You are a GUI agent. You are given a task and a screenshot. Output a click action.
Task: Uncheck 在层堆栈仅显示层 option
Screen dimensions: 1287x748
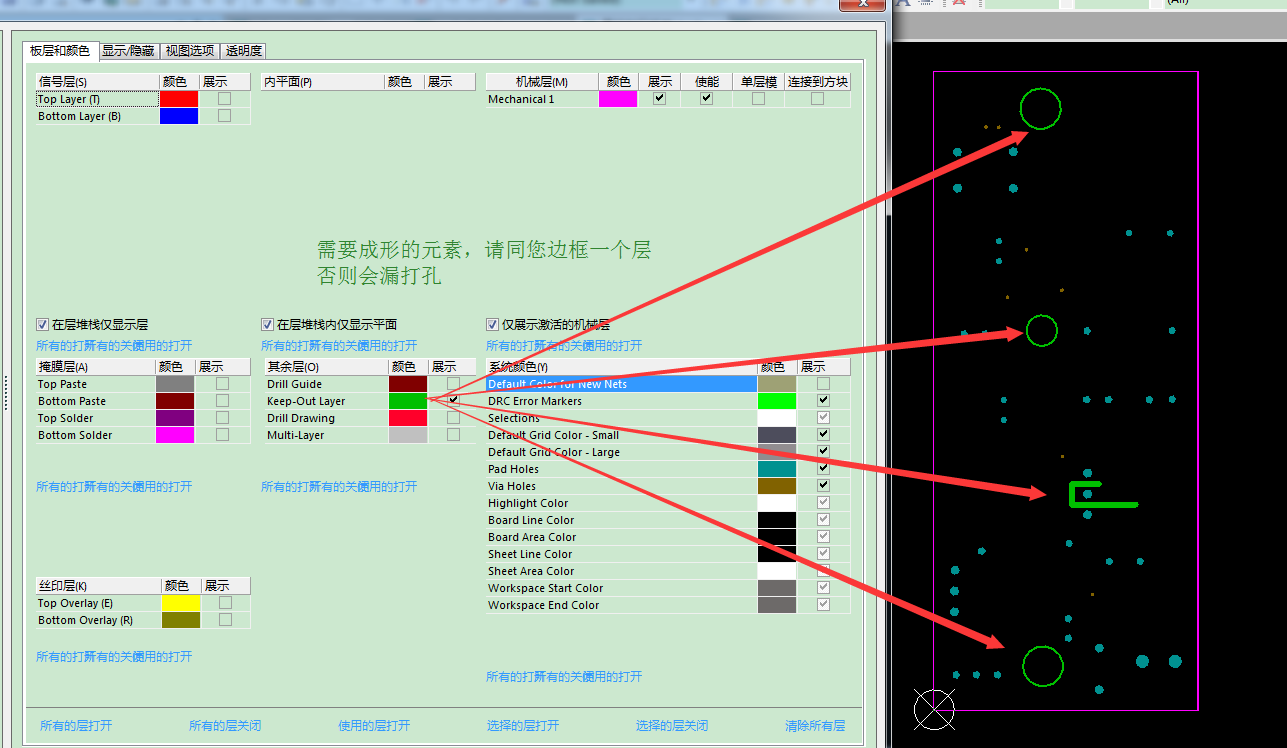pos(42,324)
